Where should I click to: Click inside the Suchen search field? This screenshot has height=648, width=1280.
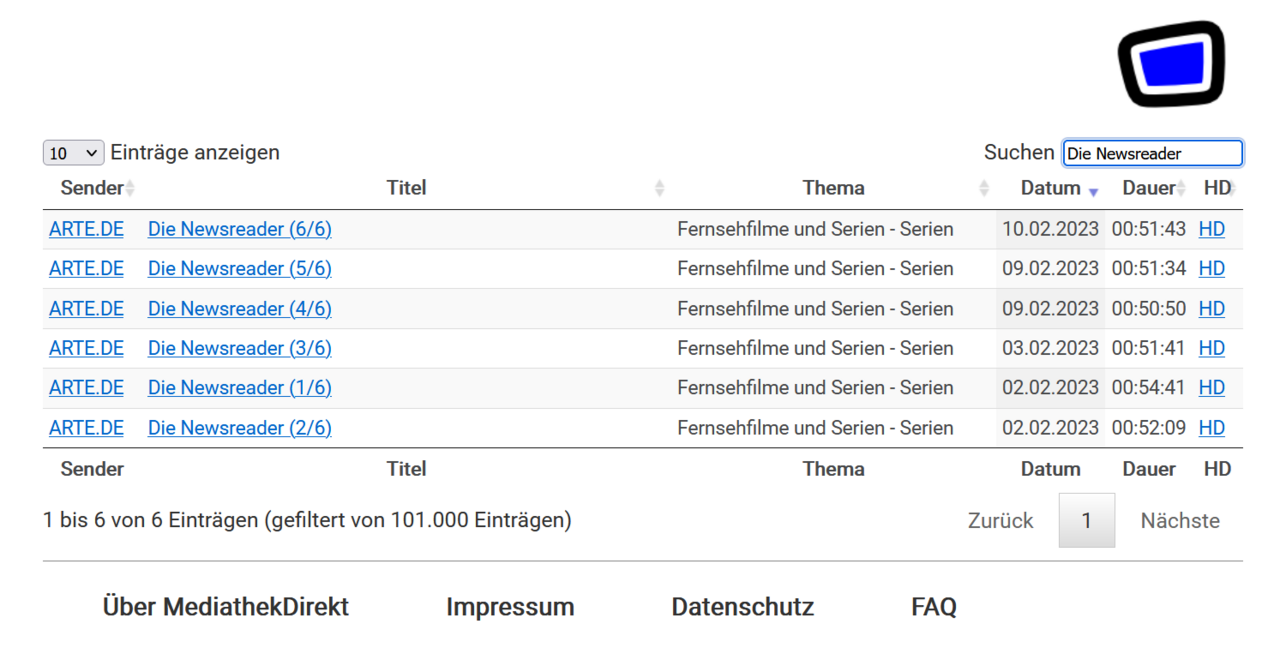click(x=1152, y=152)
